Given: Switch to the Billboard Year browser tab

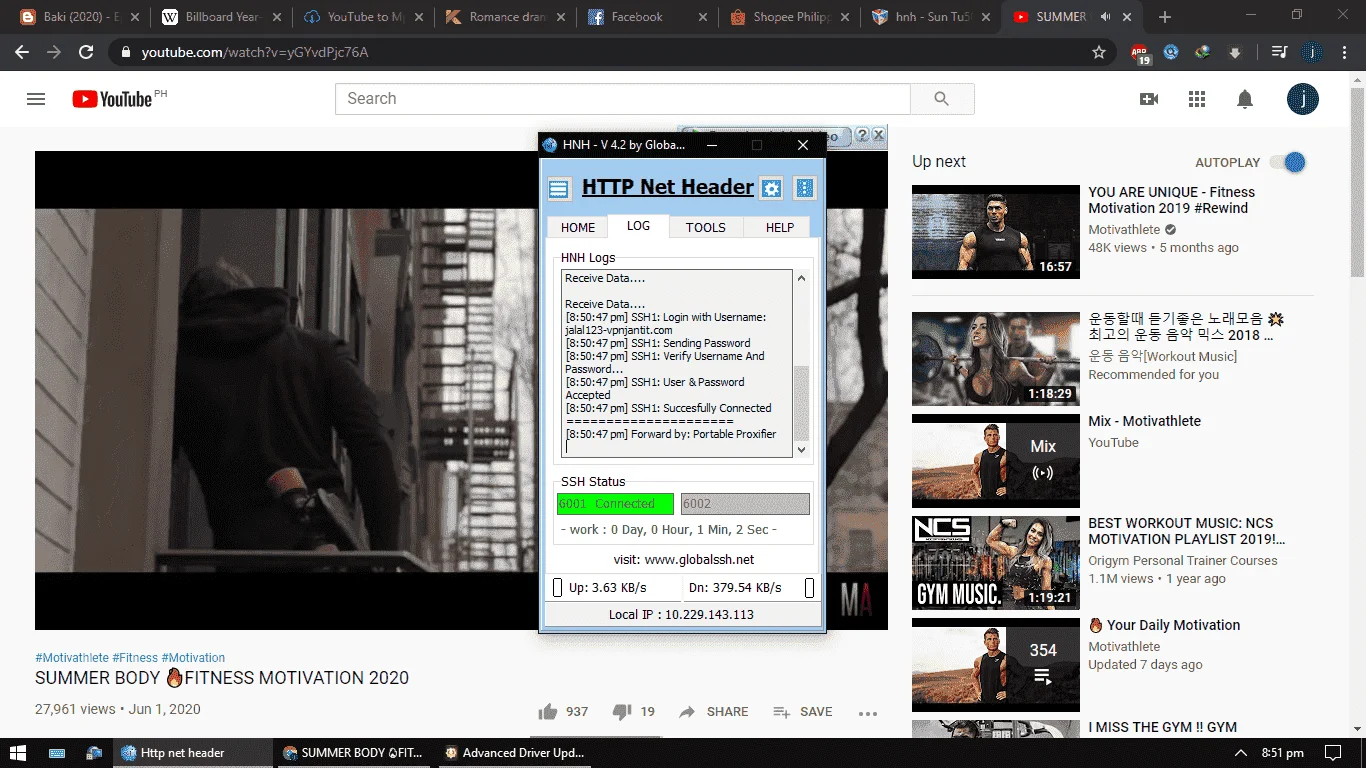Looking at the screenshot, I should [220, 17].
